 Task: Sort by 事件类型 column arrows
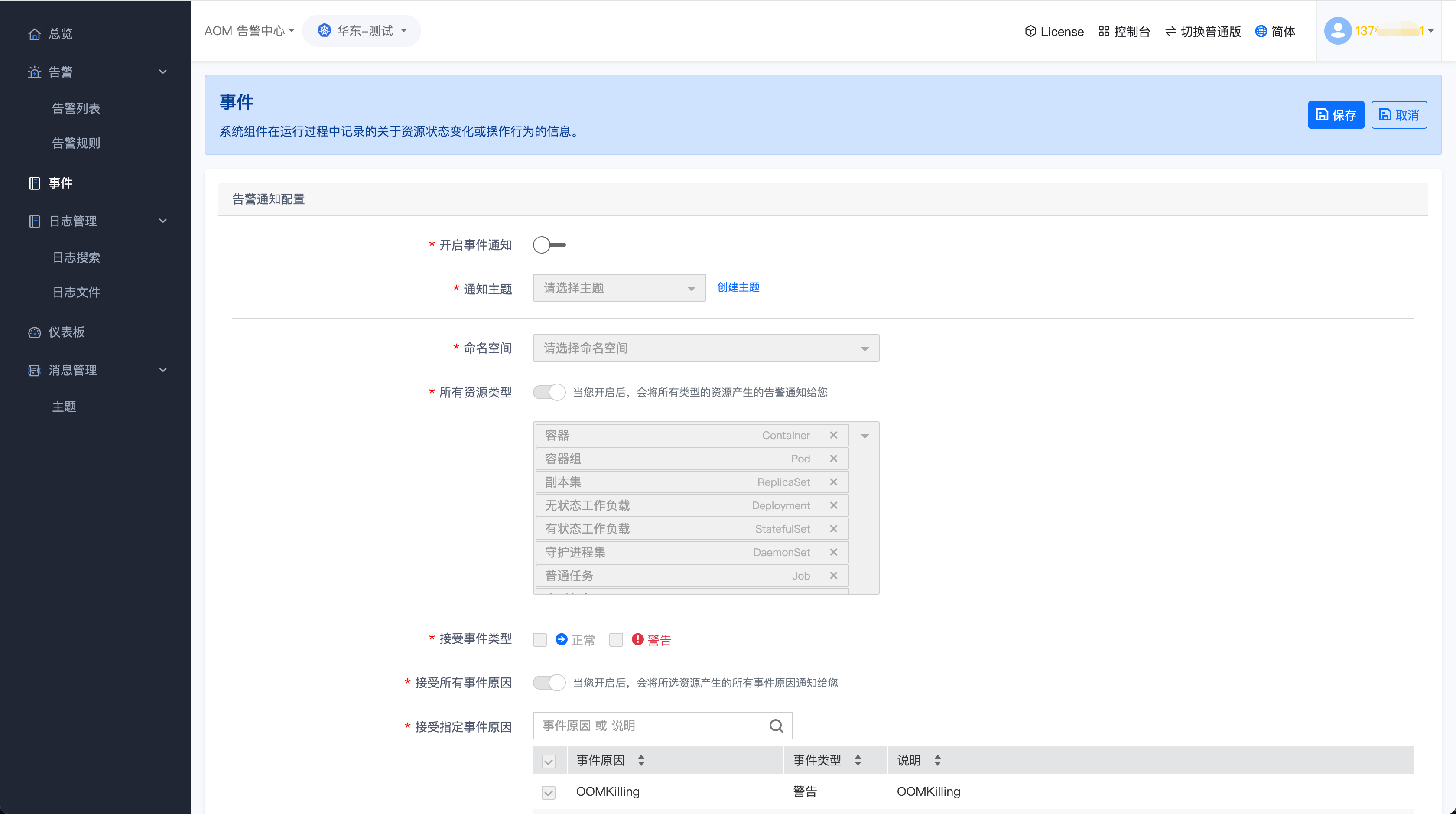(x=858, y=760)
